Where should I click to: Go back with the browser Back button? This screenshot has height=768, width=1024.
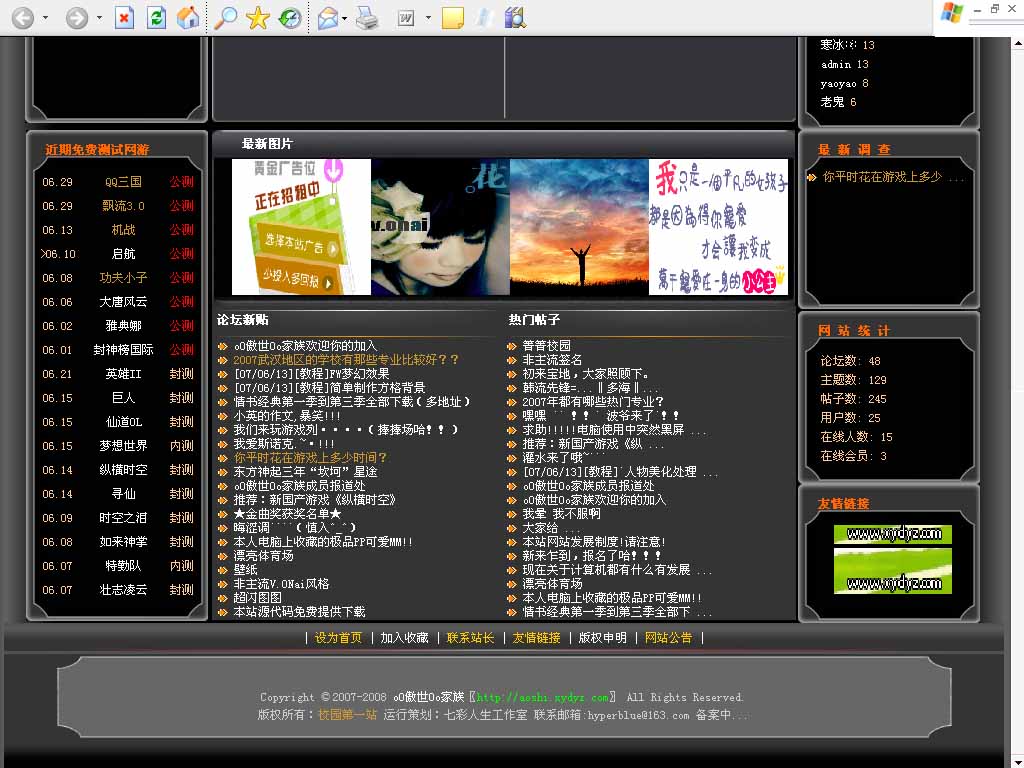(23, 18)
